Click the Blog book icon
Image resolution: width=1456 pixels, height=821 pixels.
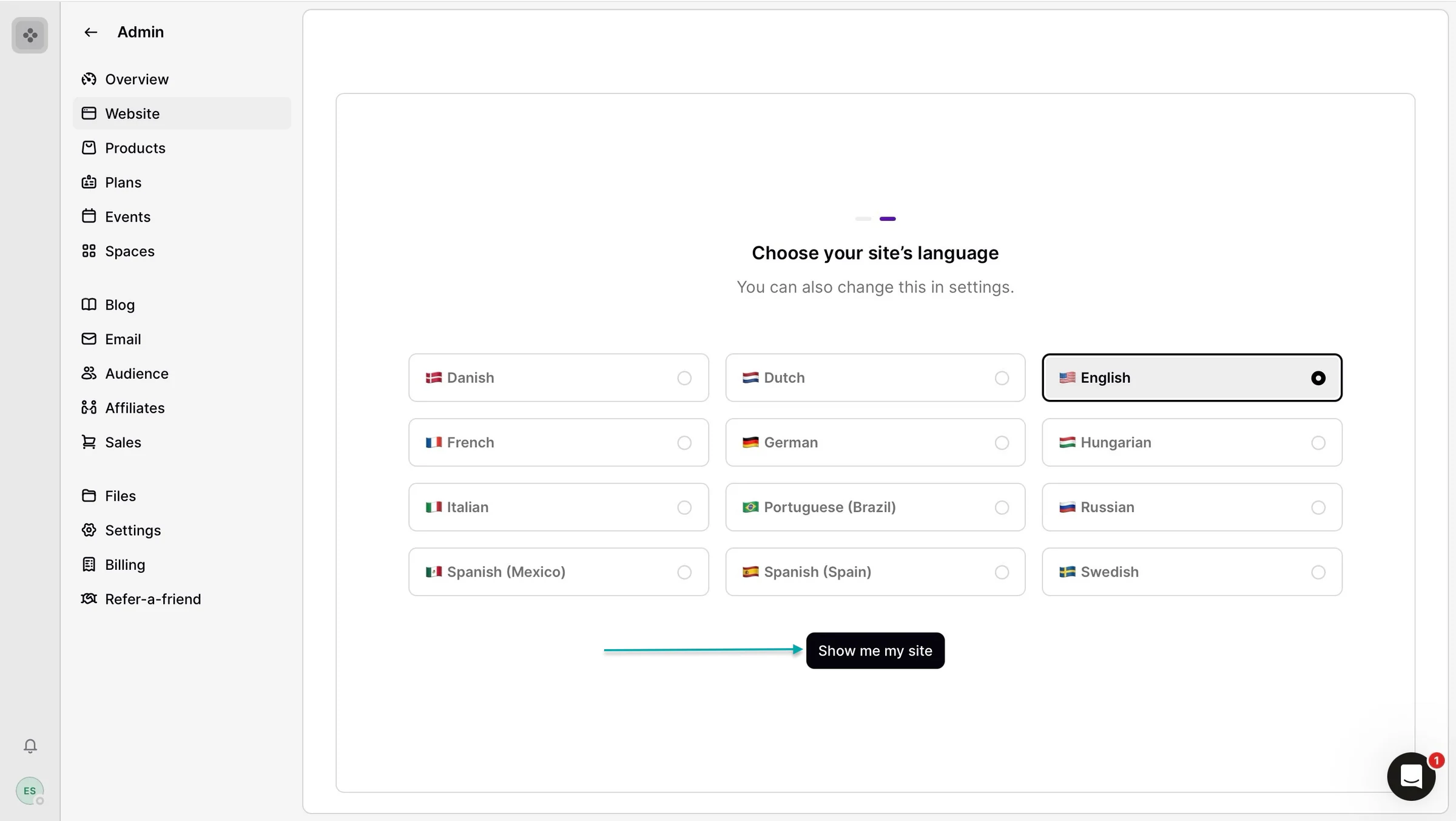[x=89, y=304]
